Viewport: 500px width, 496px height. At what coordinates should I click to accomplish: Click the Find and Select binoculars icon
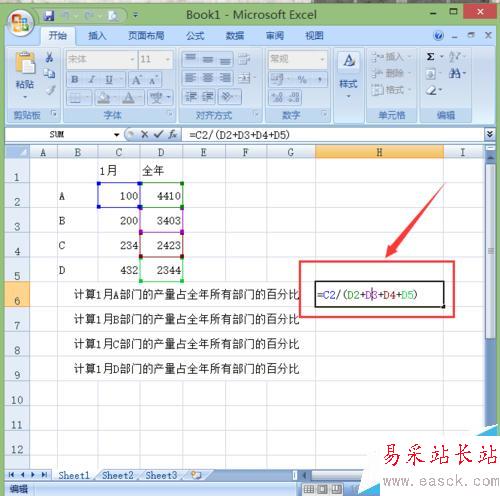[x=456, y=73]
